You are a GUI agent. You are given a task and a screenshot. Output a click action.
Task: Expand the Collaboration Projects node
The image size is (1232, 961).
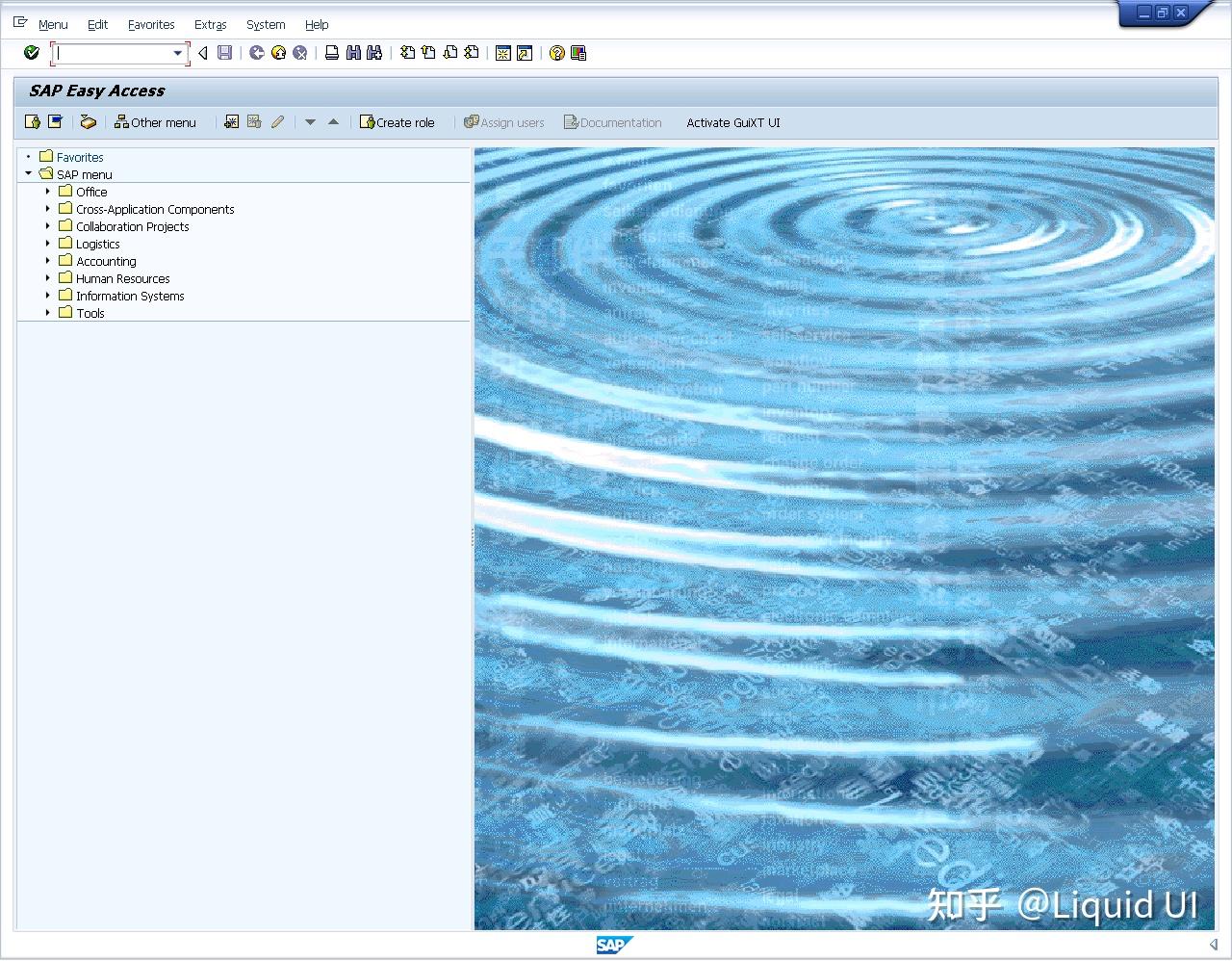pyautogui.click(x=47, y=226)
